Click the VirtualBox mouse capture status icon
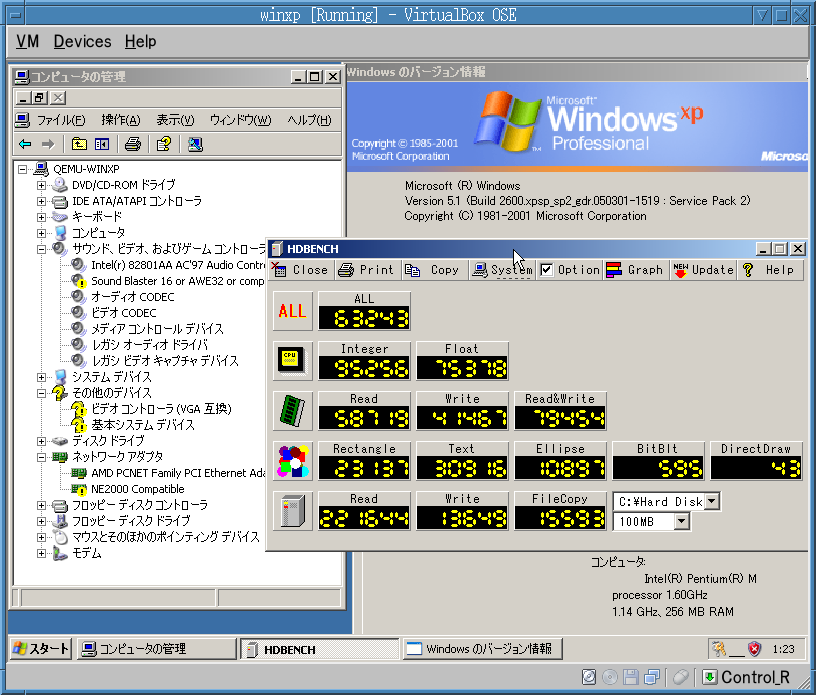Image resolution: width=816 pixels, height=695 pixels. (x=681, y=677)
